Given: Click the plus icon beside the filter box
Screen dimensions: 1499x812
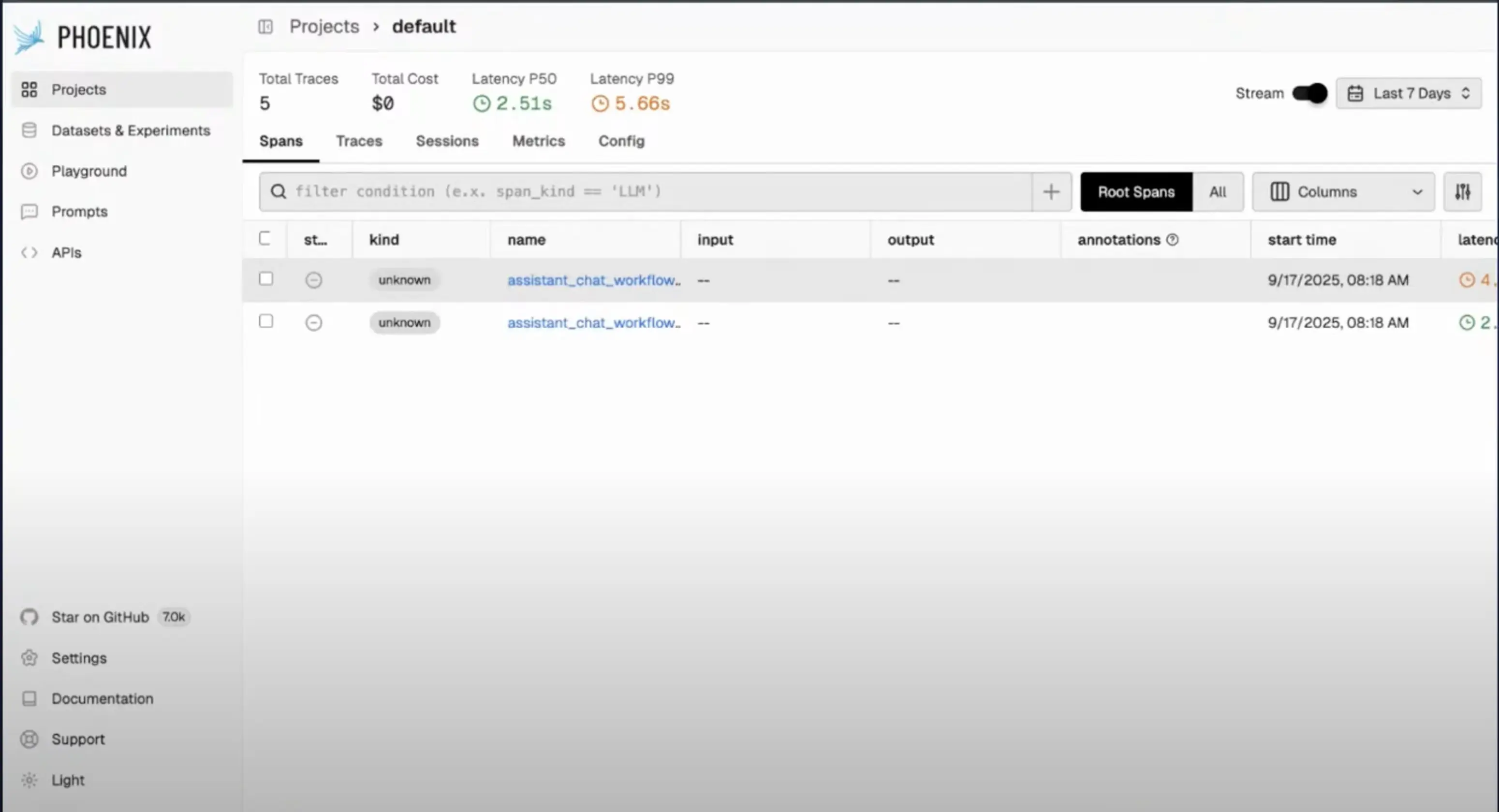Looking at the screenshot, I should click(1051, 192).
